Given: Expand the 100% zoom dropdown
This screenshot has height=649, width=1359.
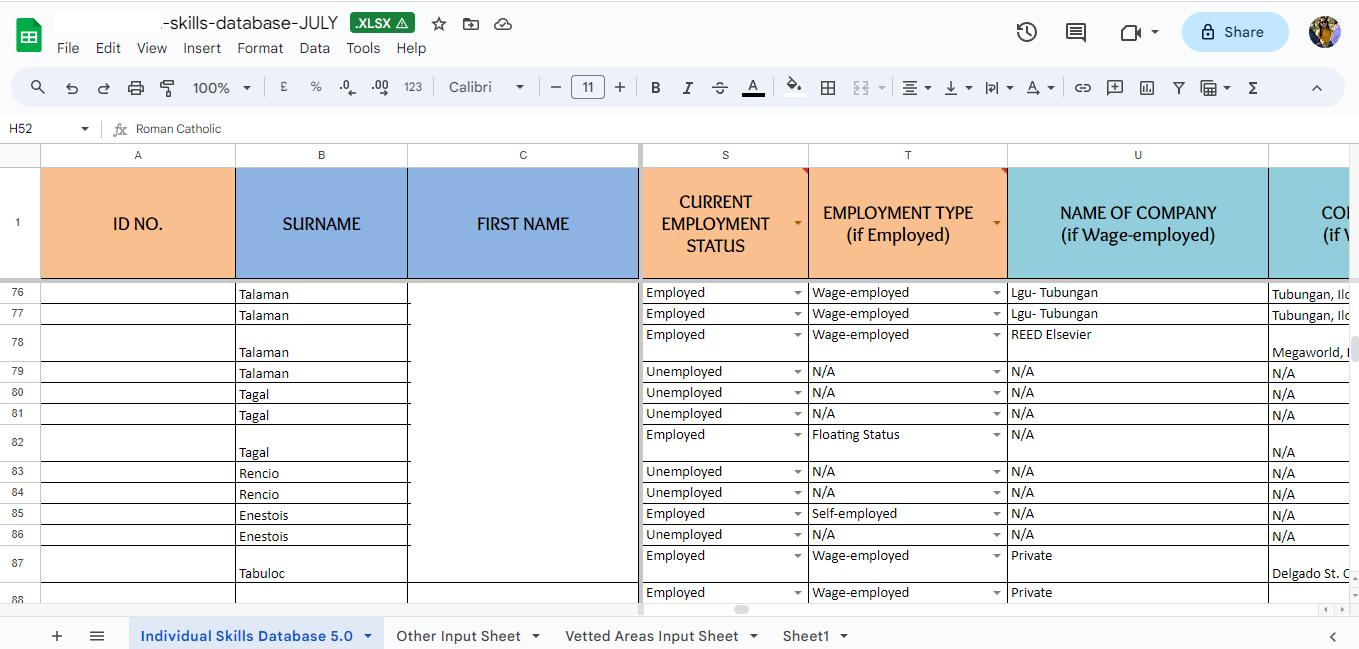Looking at the screenshot, I should [x=221, y=88].
